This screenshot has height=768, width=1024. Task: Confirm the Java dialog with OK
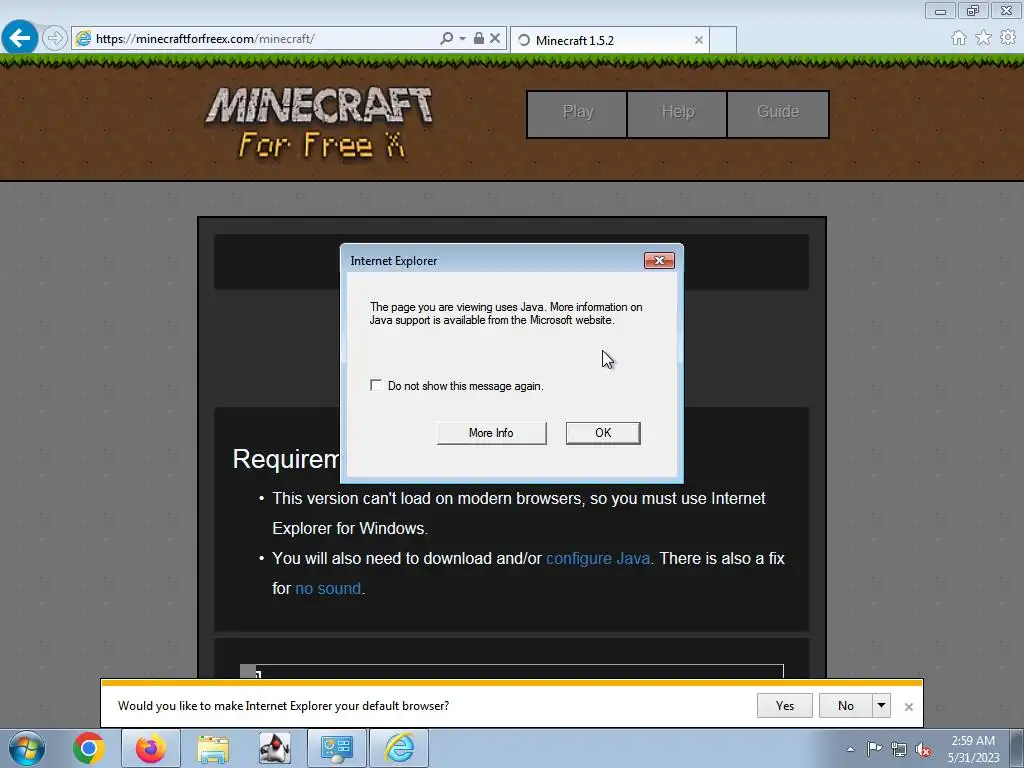pyautogui.click(x=603, y=433)
